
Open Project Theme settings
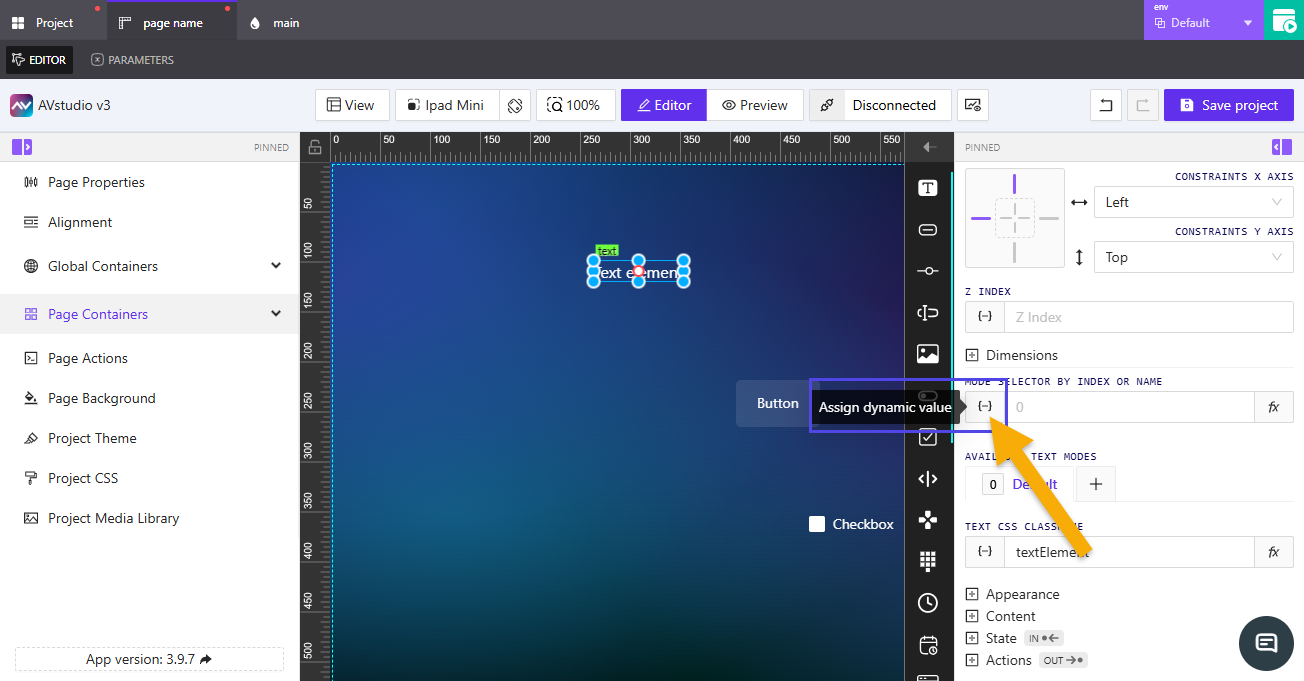(92, 438)
